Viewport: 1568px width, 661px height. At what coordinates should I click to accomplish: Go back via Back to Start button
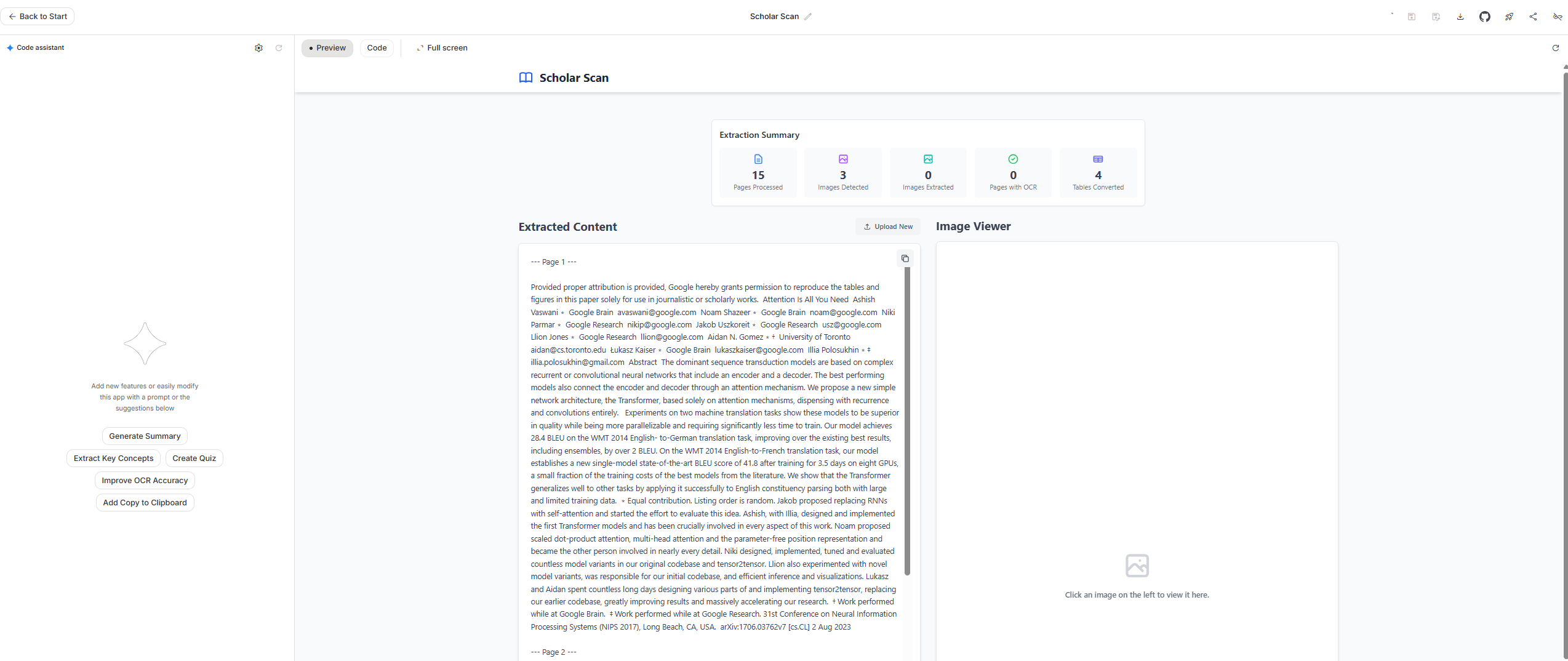tap(38, 17)
